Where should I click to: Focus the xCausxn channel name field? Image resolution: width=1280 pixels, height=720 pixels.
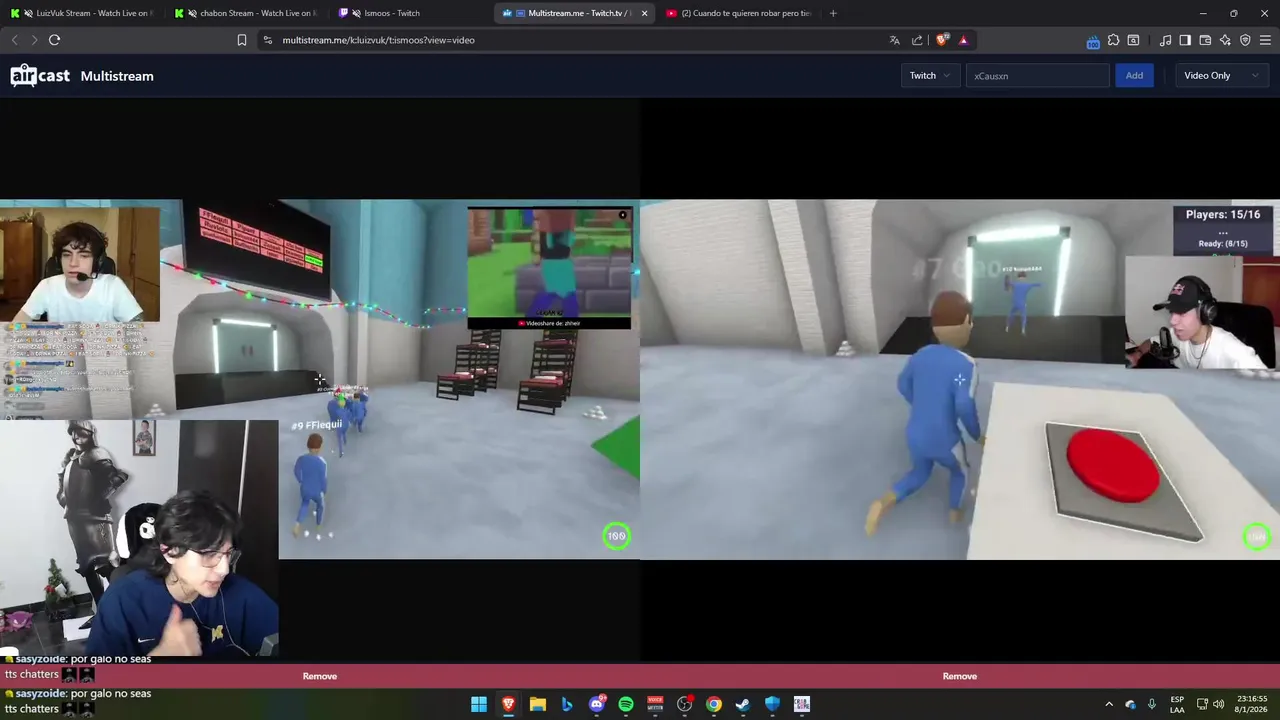coord(1037,75)
